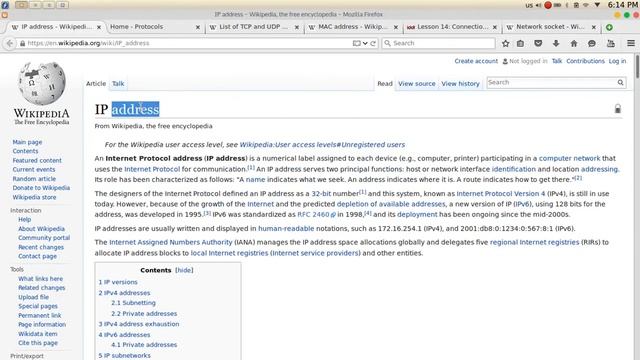
Task: Click the red circle tray icon
Action: click(x=548, y=5)
